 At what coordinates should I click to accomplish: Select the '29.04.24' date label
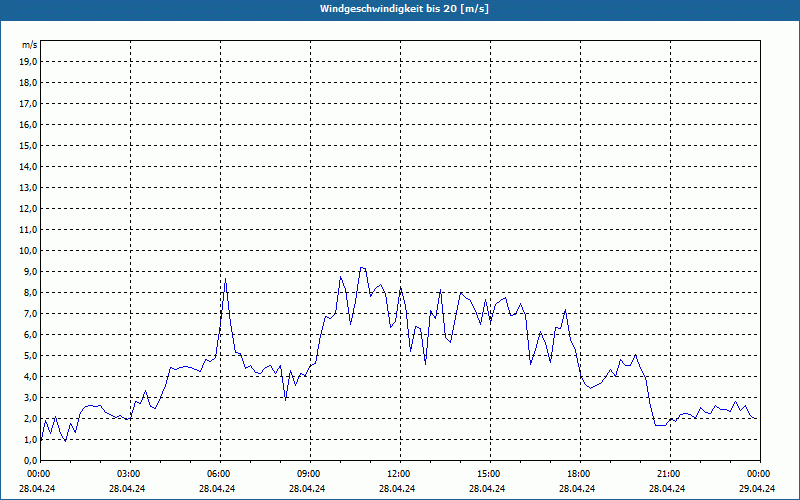point(757,488)
